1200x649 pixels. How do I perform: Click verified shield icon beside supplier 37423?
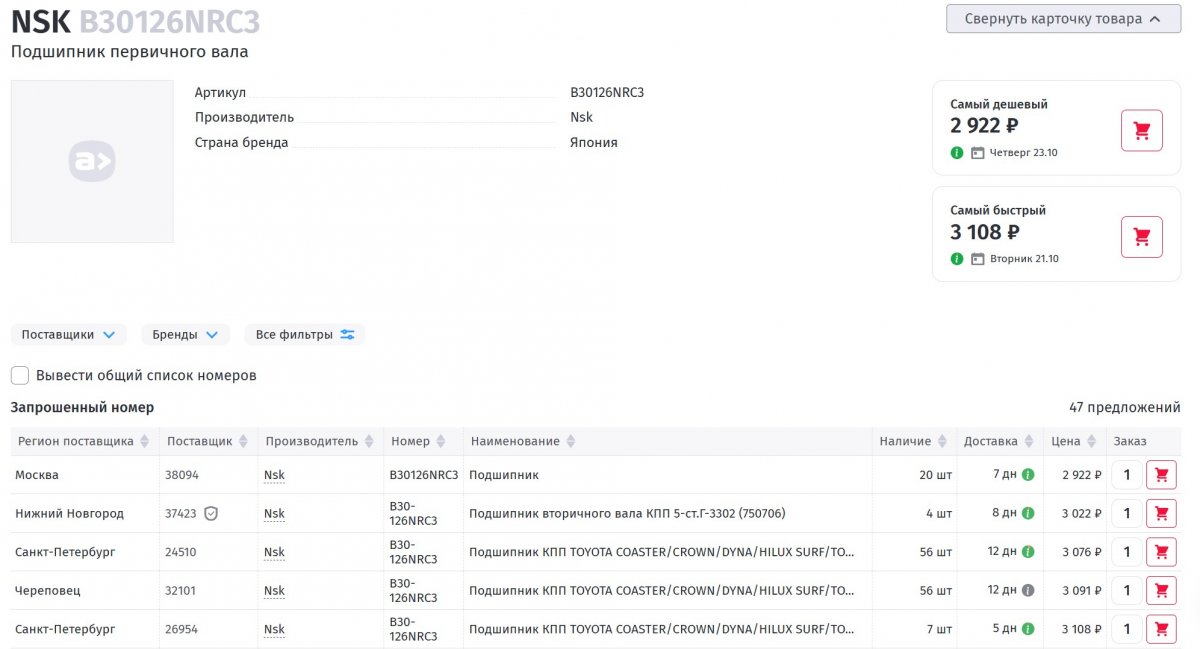[210, 513]
